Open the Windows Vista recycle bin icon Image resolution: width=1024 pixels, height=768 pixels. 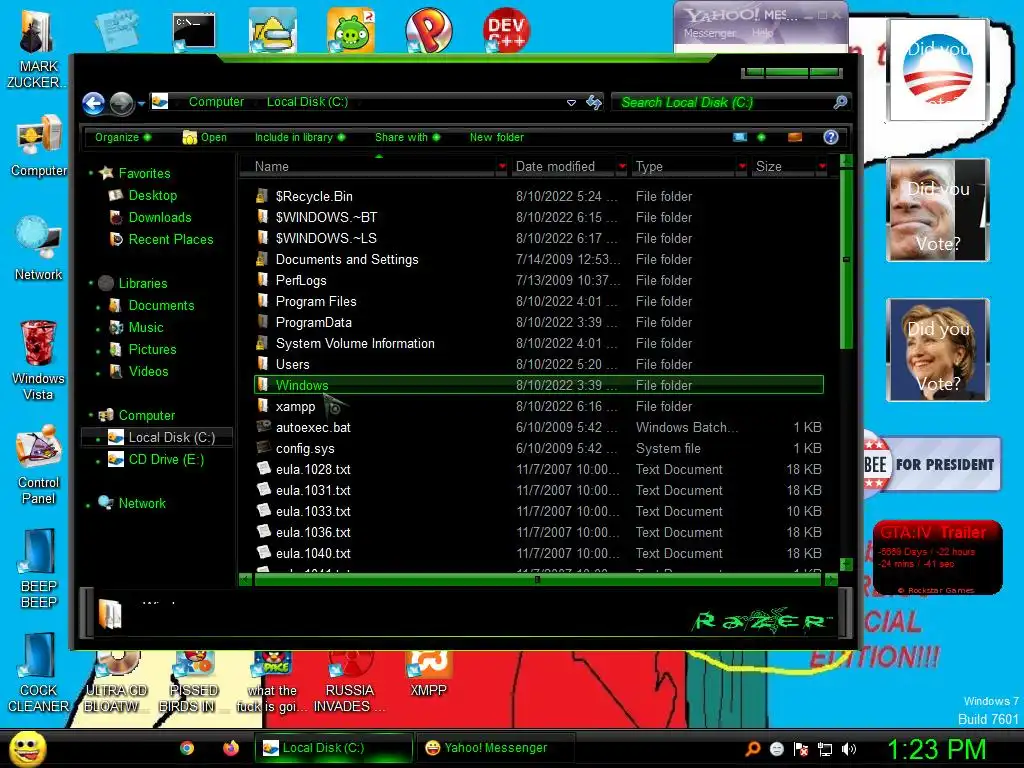point(39,360)
